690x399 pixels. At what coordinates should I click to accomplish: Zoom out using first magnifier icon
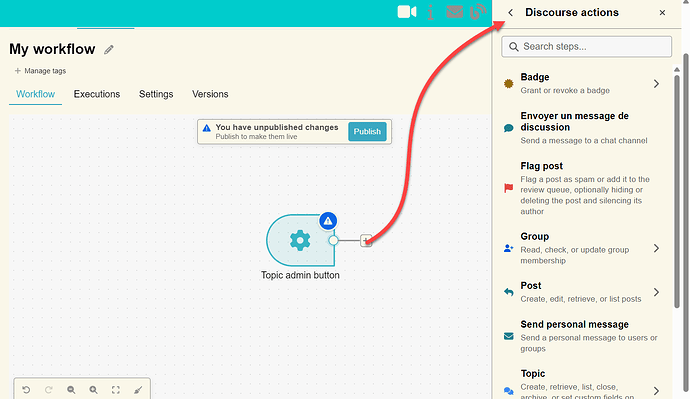71,390
